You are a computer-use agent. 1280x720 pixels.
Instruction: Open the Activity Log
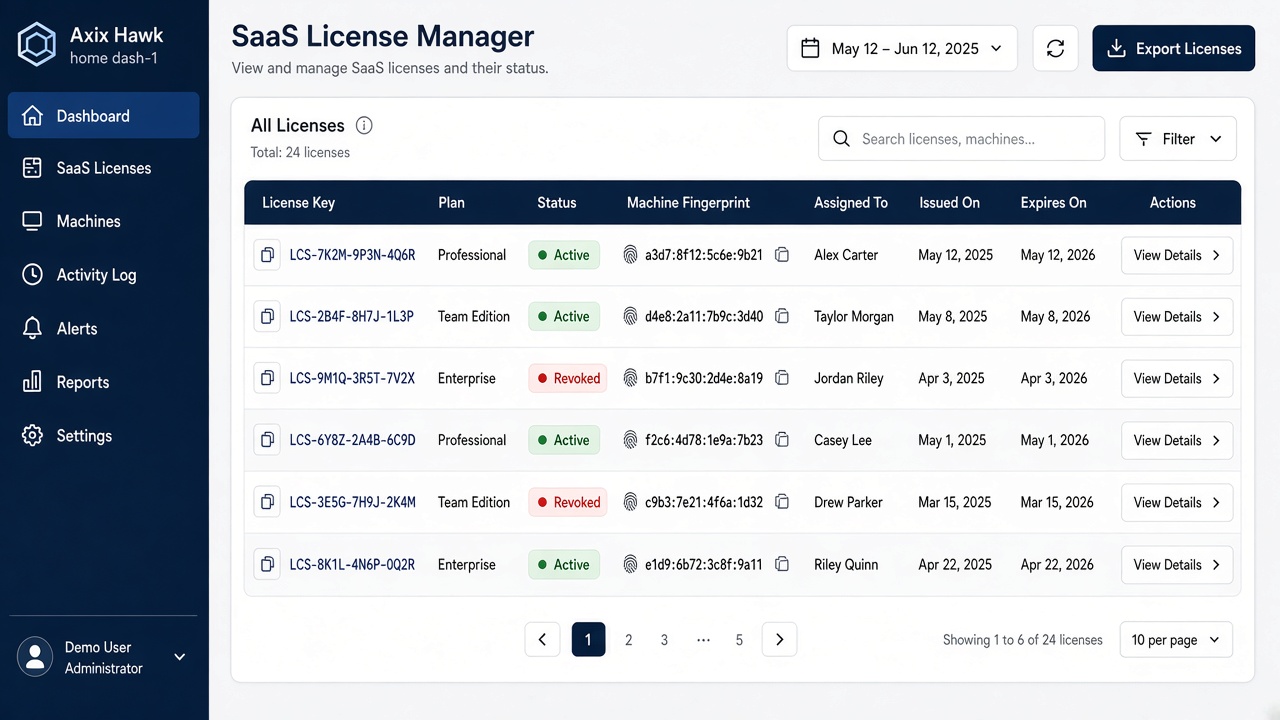(x=104, y=275)
